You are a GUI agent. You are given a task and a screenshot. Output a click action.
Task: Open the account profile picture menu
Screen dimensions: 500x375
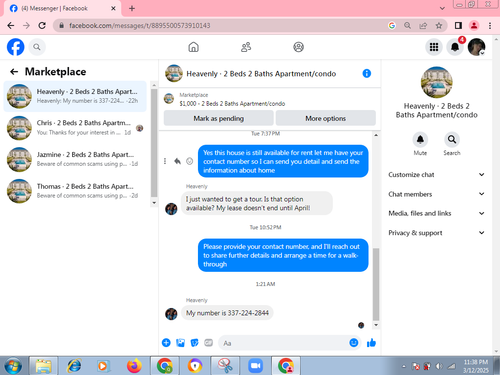(x=476, y=47)
